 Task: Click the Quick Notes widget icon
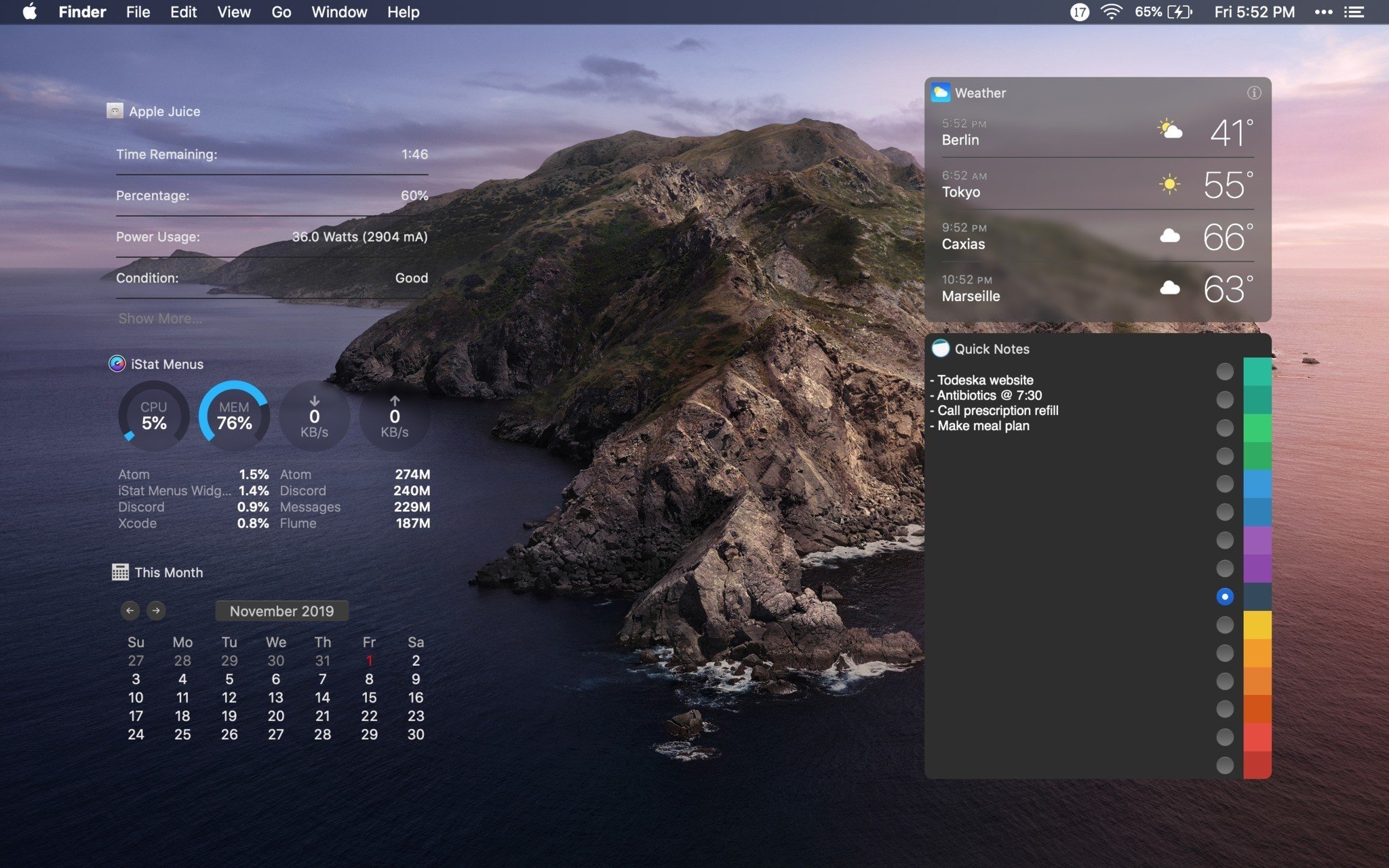point(940,349)
